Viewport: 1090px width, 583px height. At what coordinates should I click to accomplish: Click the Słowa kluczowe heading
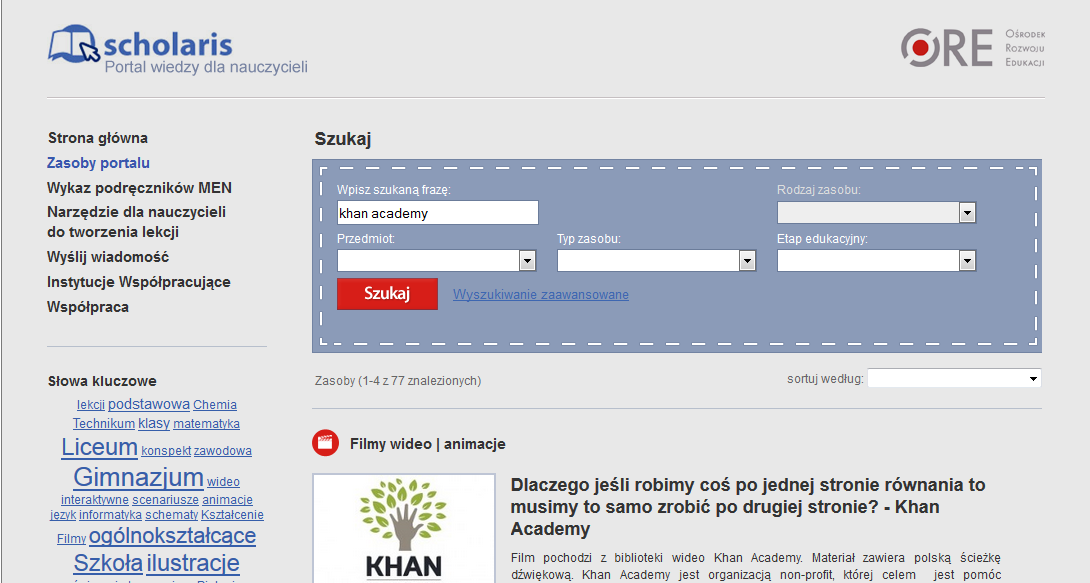[x=102, y=381]
